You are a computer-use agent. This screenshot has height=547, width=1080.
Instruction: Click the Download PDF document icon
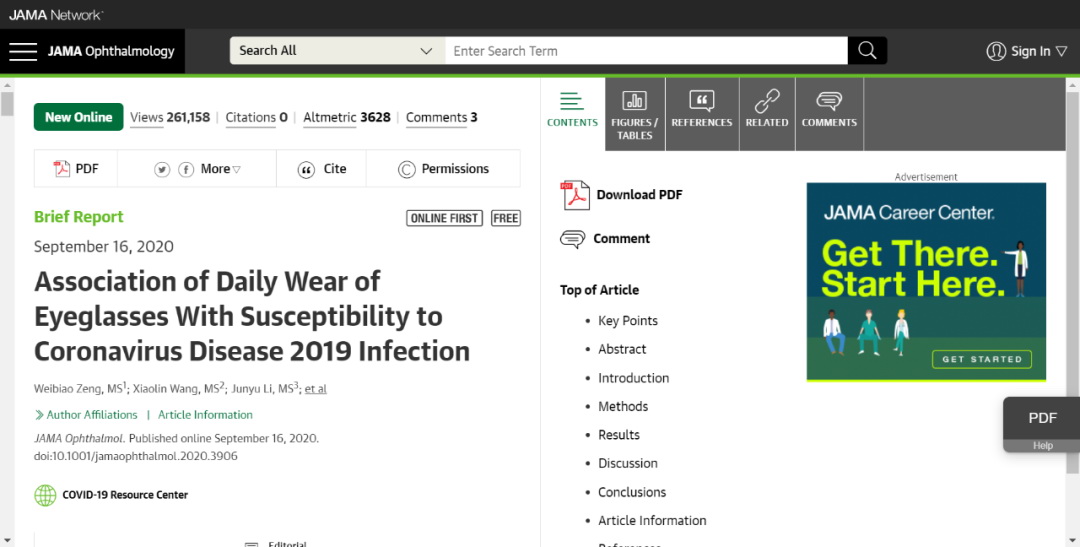pyautogui.click(x=574, y=195)
